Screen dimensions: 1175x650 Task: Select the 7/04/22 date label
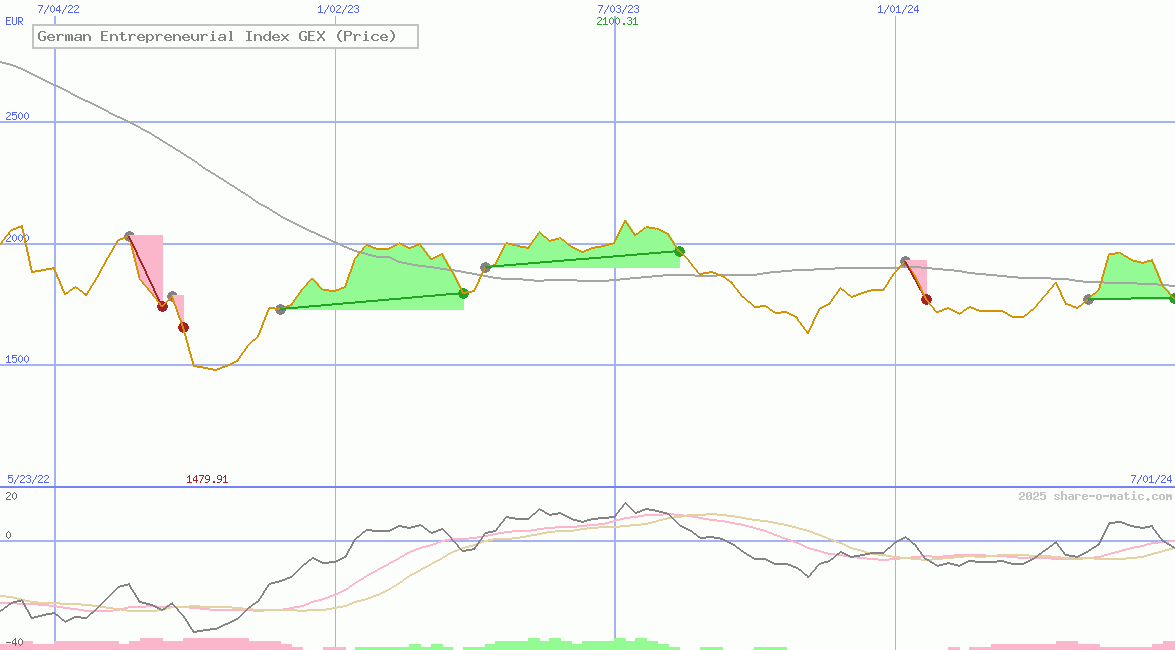pos(58,9)
